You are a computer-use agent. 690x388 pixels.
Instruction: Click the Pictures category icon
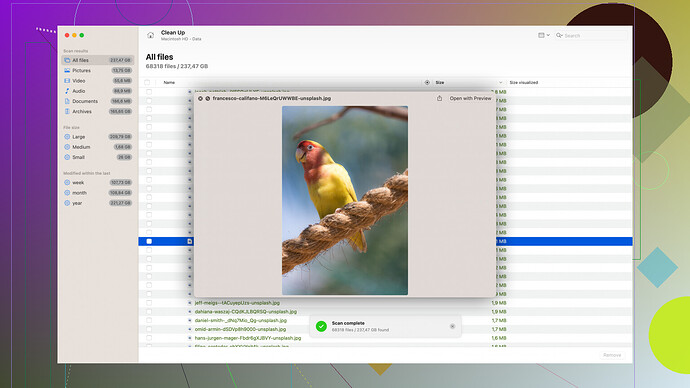pos(67,70)
